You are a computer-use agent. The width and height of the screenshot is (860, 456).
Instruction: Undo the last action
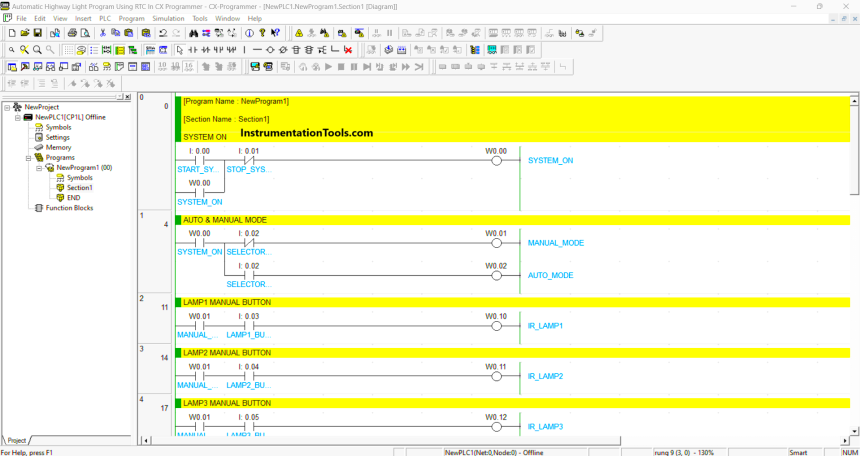coord(163,33)
